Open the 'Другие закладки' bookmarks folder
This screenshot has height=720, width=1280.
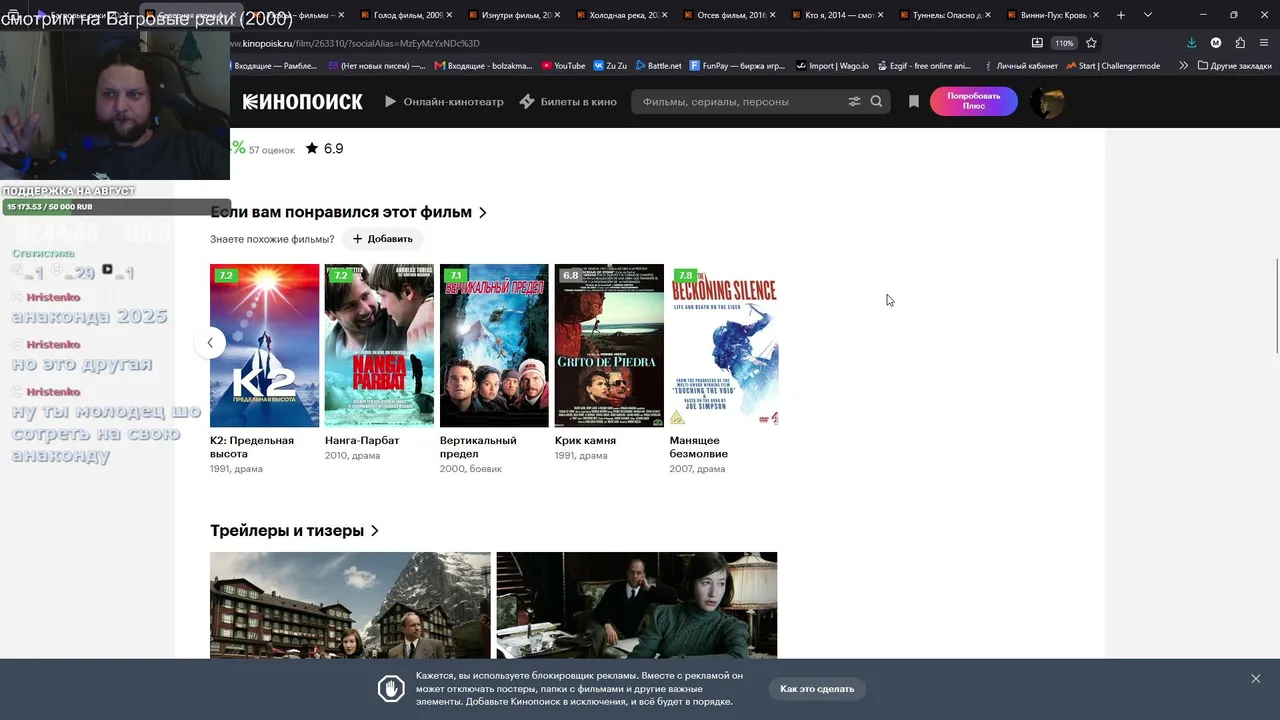pos(1234,66)
